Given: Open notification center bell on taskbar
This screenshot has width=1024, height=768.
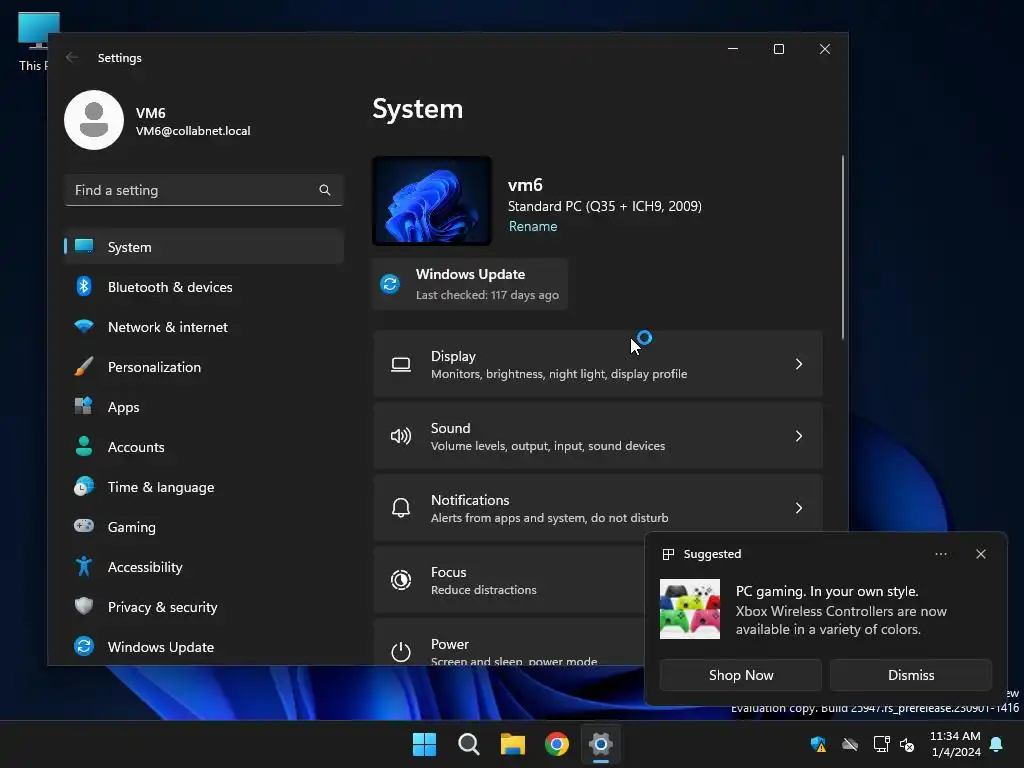Looking at the screenshot, I should [997, 744].
